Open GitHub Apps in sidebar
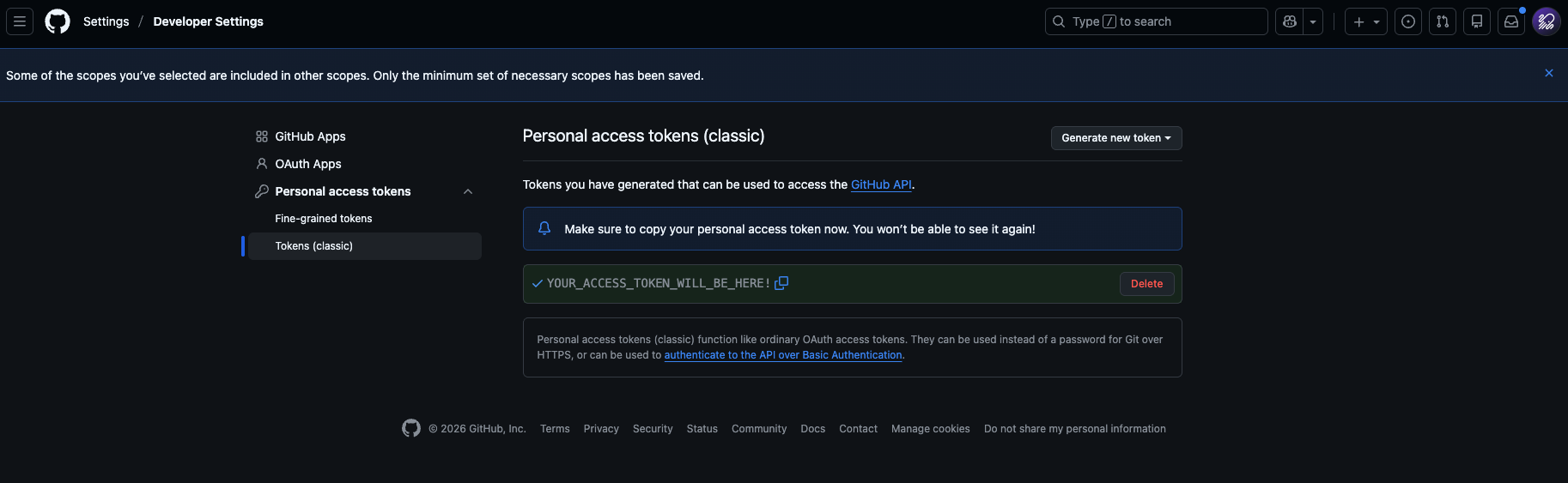This screenshot has width=1568, height=483. pos(310,136)
